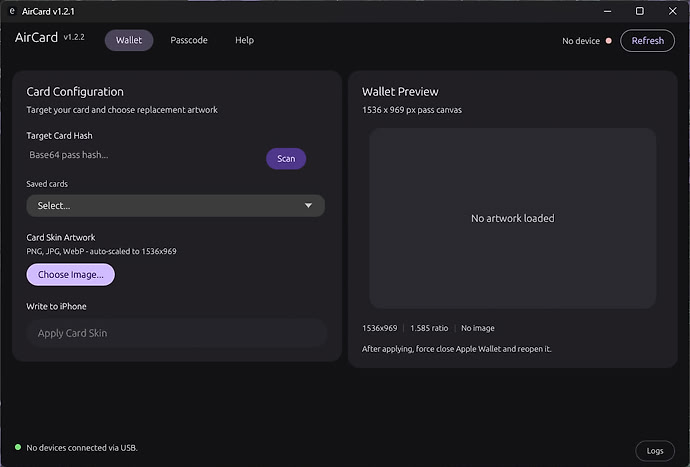Go to the Help tab
The height and width of the screenshot is (467, 690).
click(244, 40)
